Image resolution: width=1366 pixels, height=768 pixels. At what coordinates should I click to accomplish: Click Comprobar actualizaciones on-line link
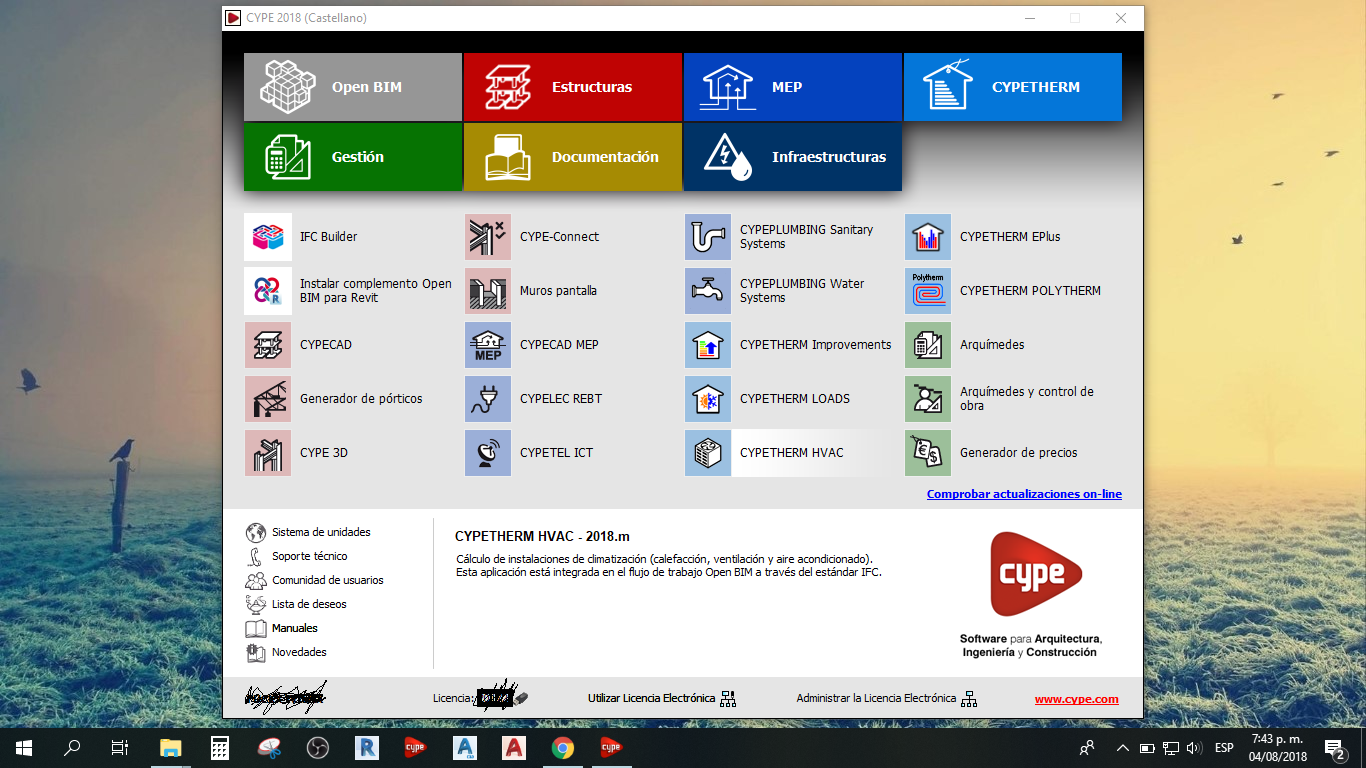point(1024,494)
